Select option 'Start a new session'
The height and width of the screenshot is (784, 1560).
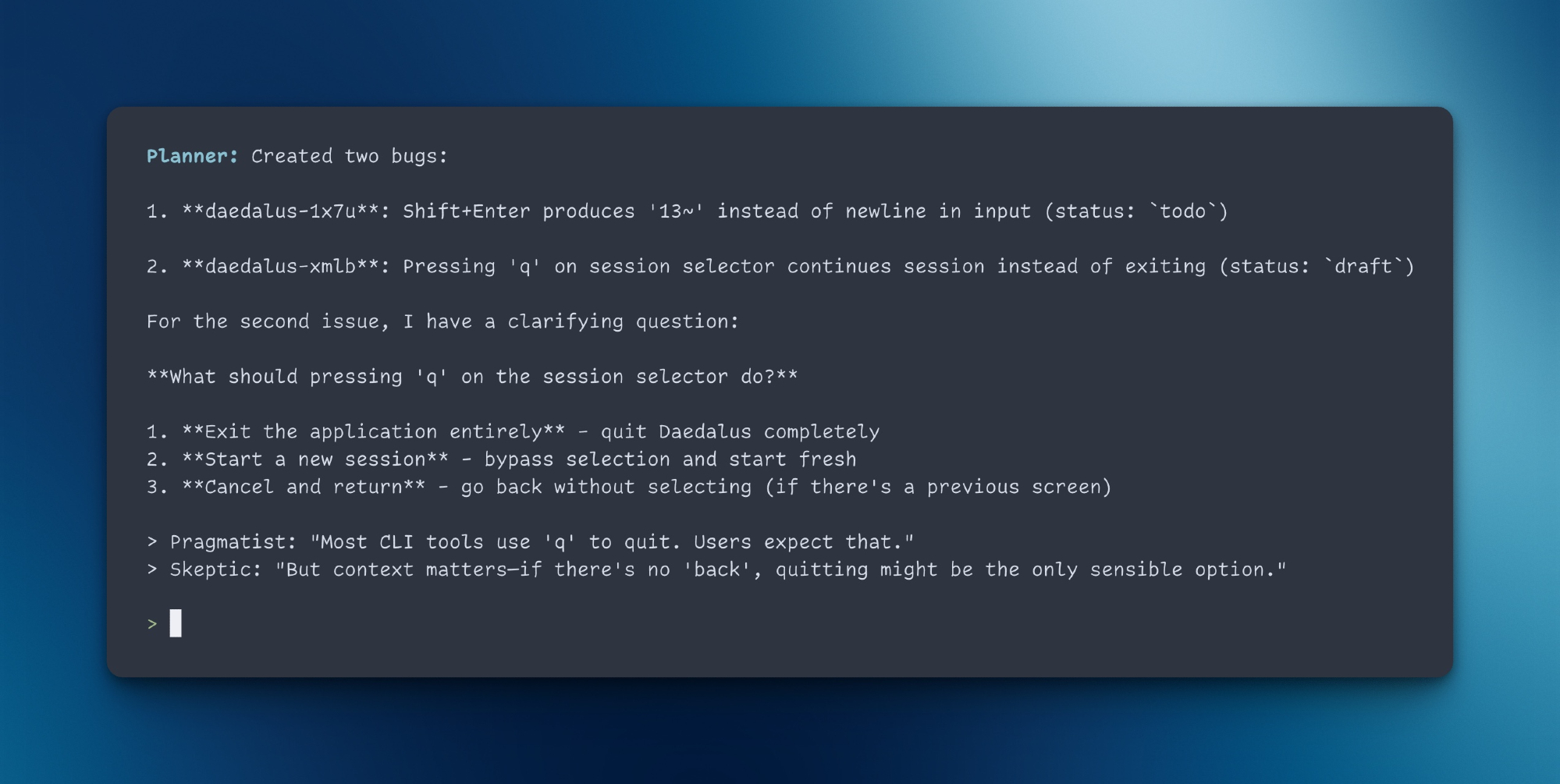[314, 459]
